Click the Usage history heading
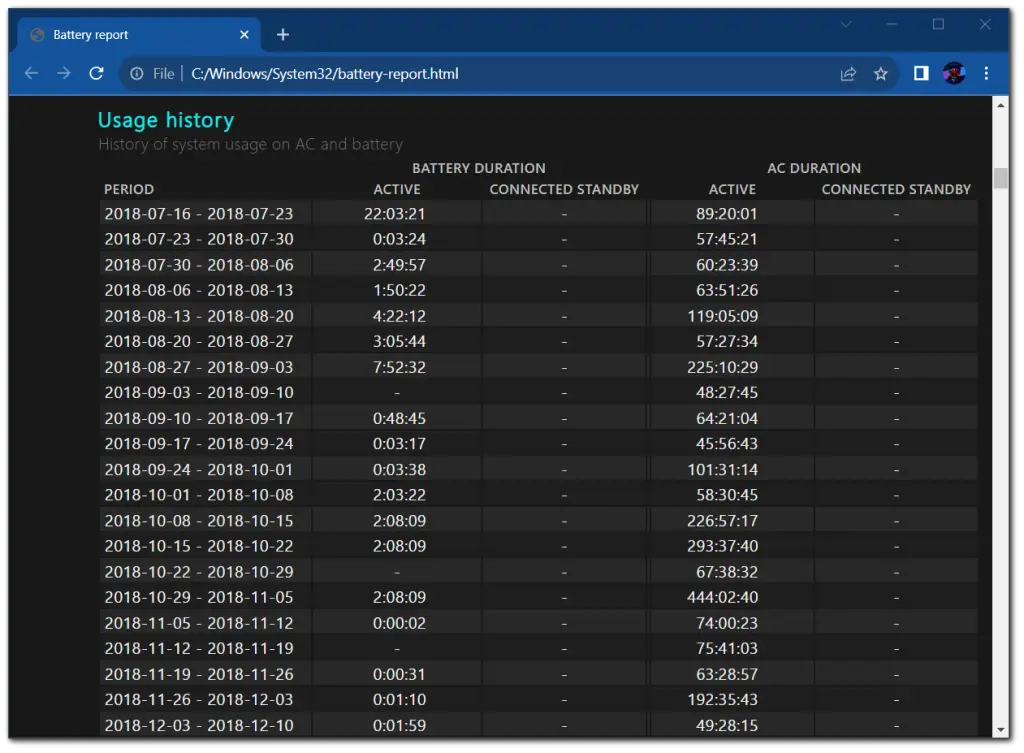Image resolution: width=1024 pixels, height=753 pixels. [x=166, y=120]
